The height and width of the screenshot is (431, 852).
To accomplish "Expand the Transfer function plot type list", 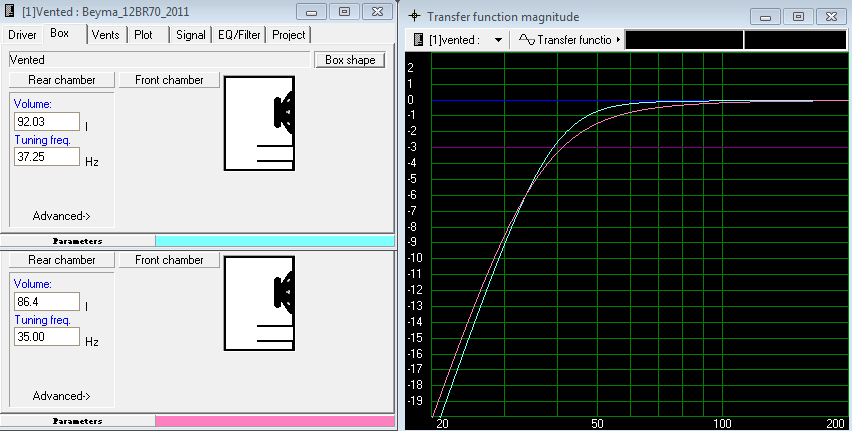I will (619, 40).
